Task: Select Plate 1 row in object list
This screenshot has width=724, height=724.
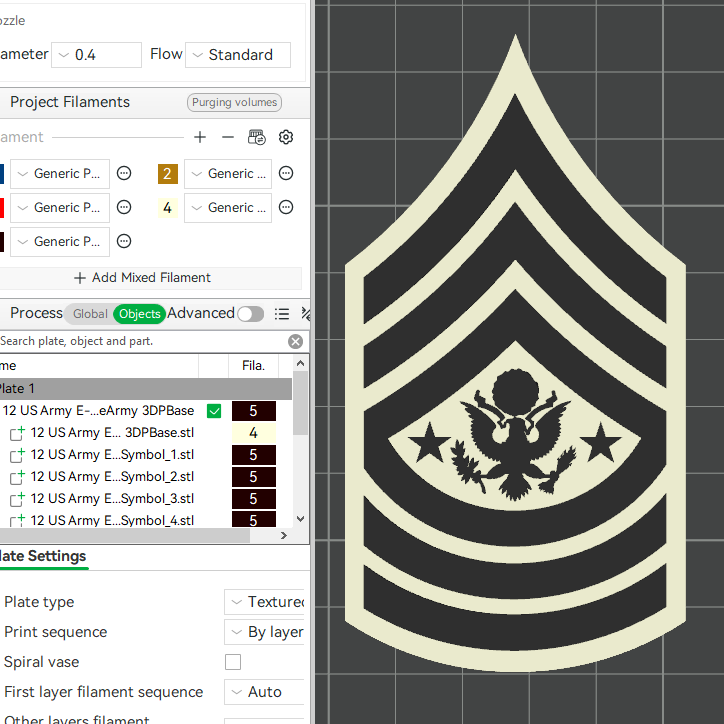Action: click(x=146, y=389)
